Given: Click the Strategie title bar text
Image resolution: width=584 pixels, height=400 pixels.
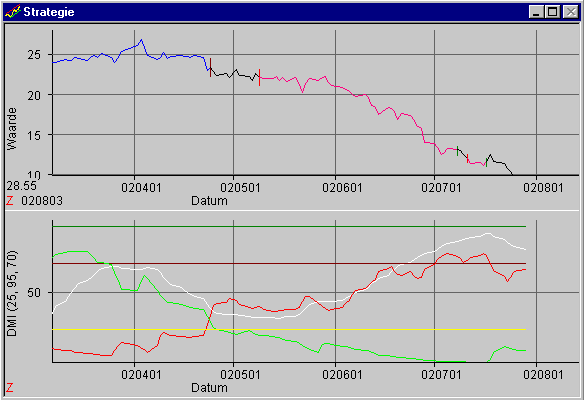Looking at the screenshot, I should click(49, 12).
